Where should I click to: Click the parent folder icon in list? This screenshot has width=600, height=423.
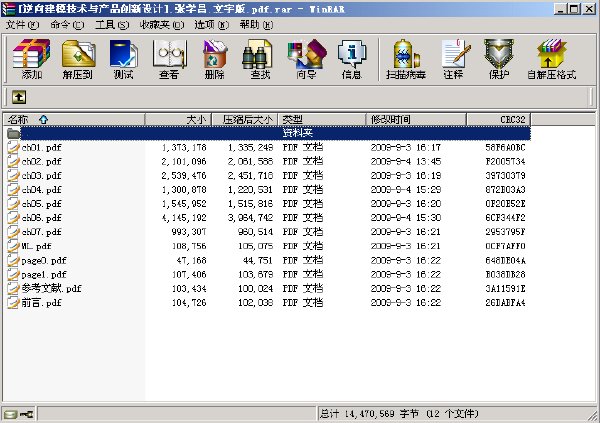pyautogui.click(x=13, y=133)
